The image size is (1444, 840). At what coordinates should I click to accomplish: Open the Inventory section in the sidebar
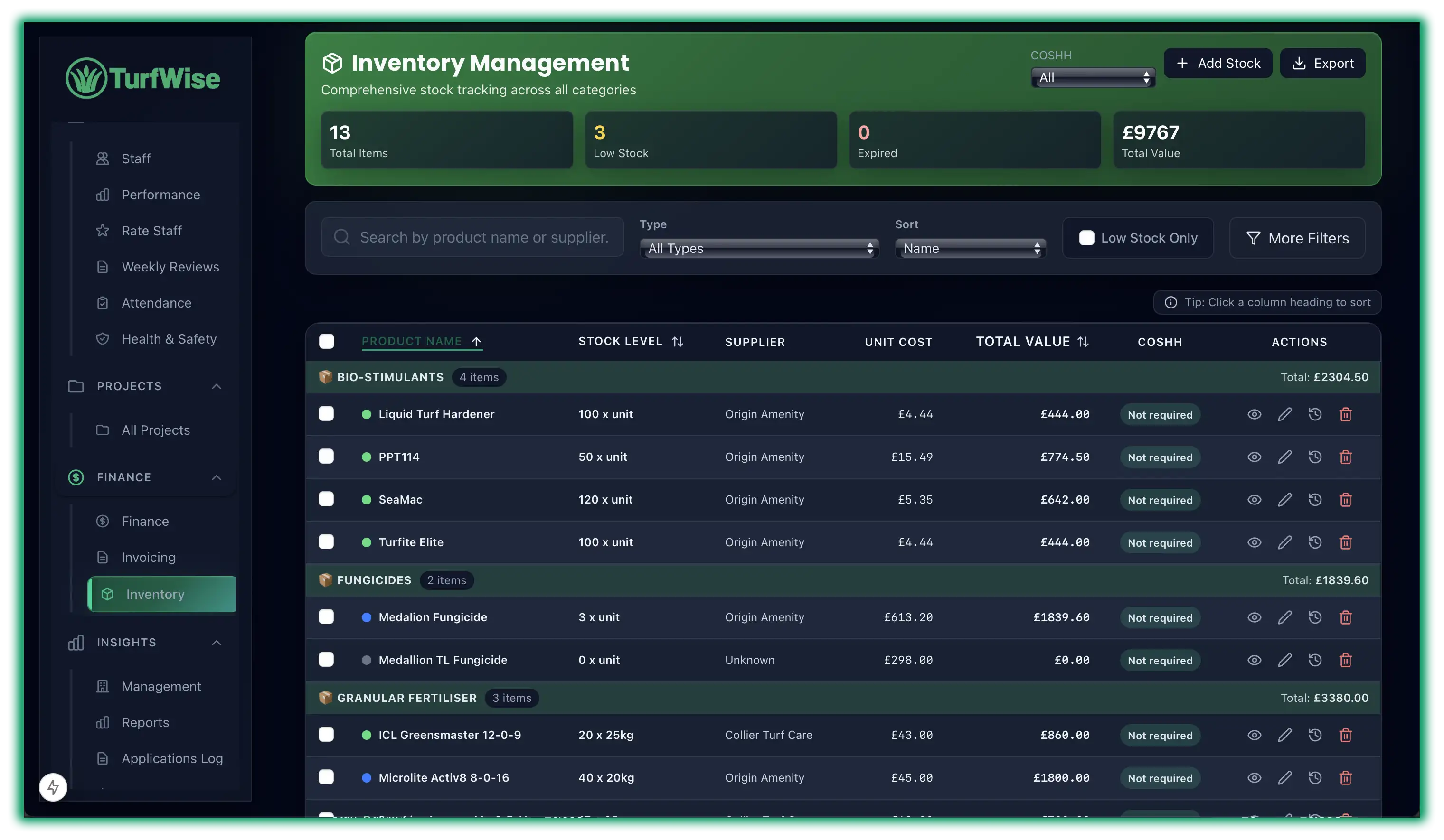(155, 594)
